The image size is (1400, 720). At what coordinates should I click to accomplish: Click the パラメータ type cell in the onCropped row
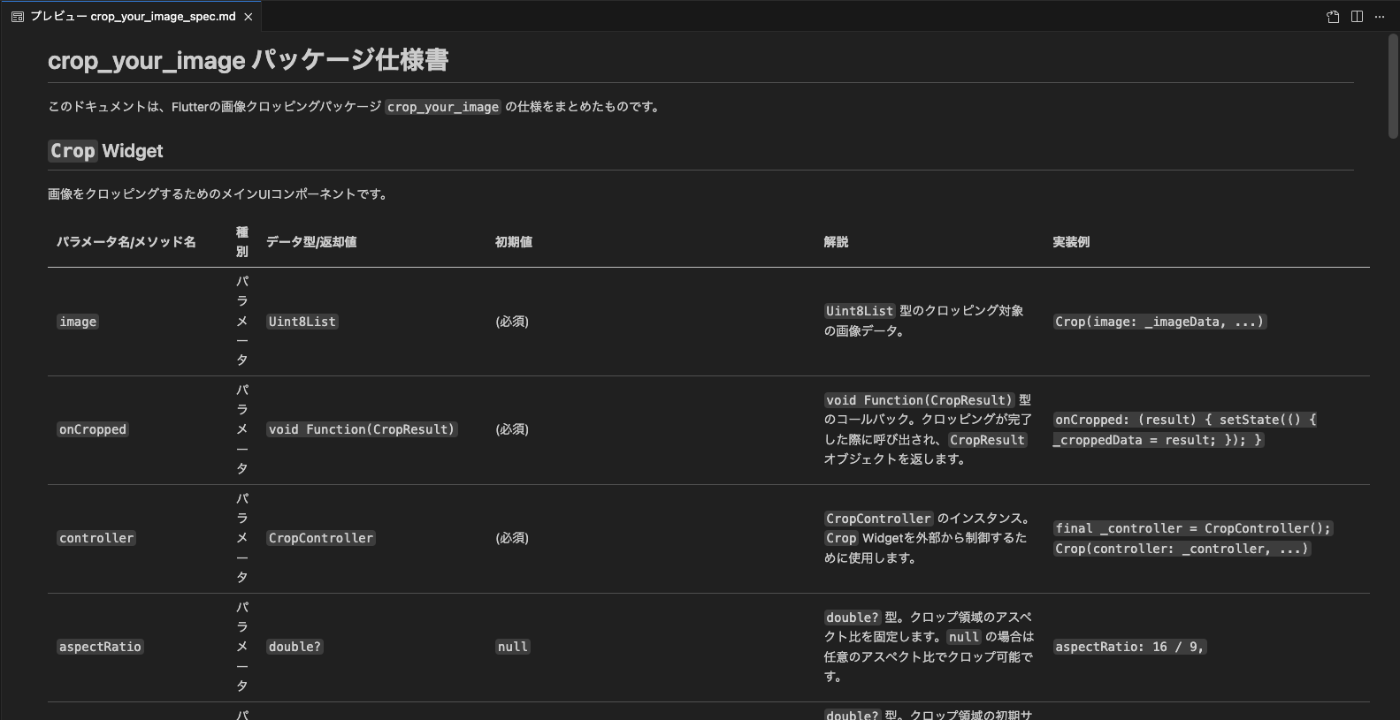pos(242,429)
